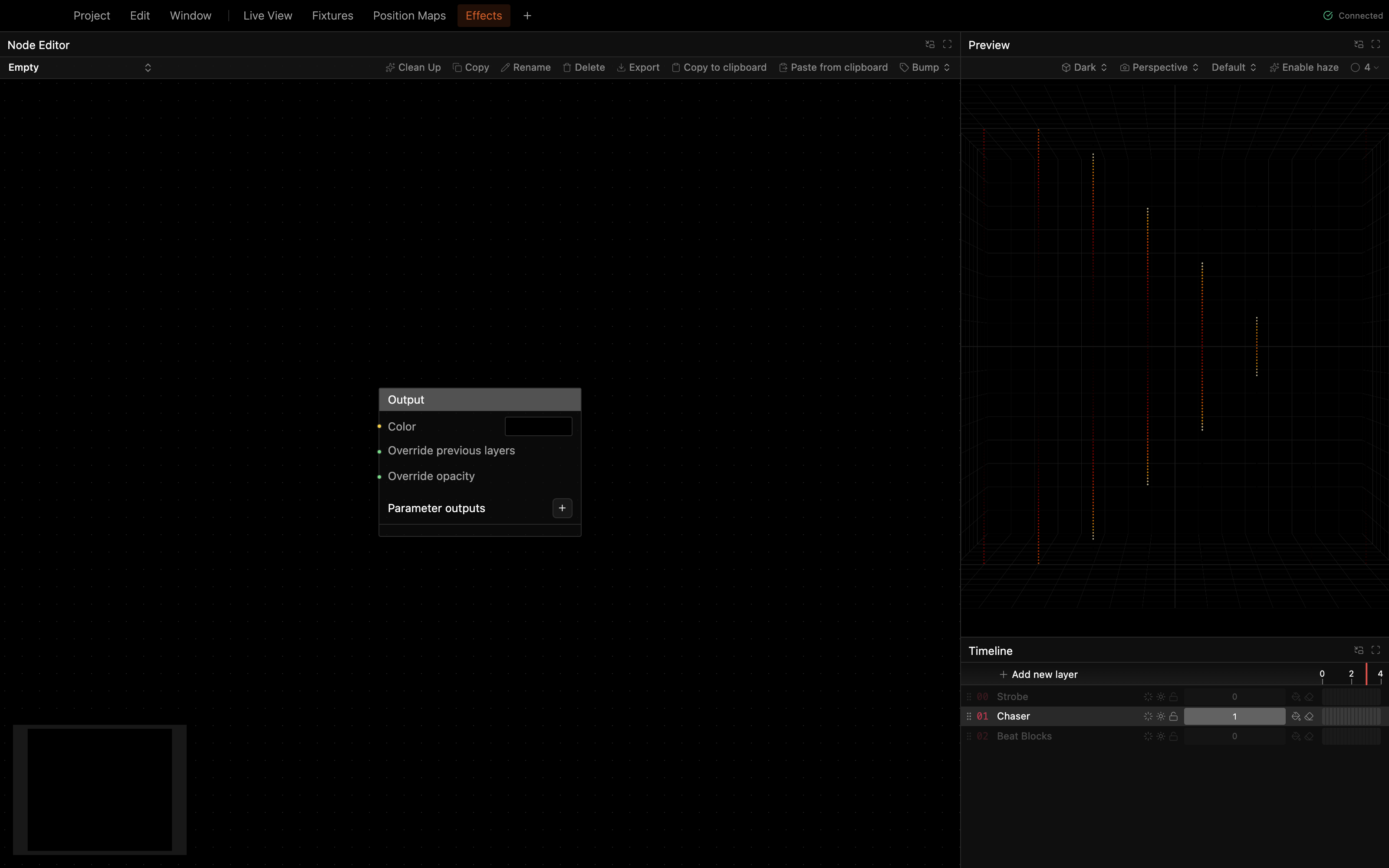The width and height of the screenshot is (1389, 868).
Task: Click the eraser icon on Strobe layer
Action: [1309, 697]
